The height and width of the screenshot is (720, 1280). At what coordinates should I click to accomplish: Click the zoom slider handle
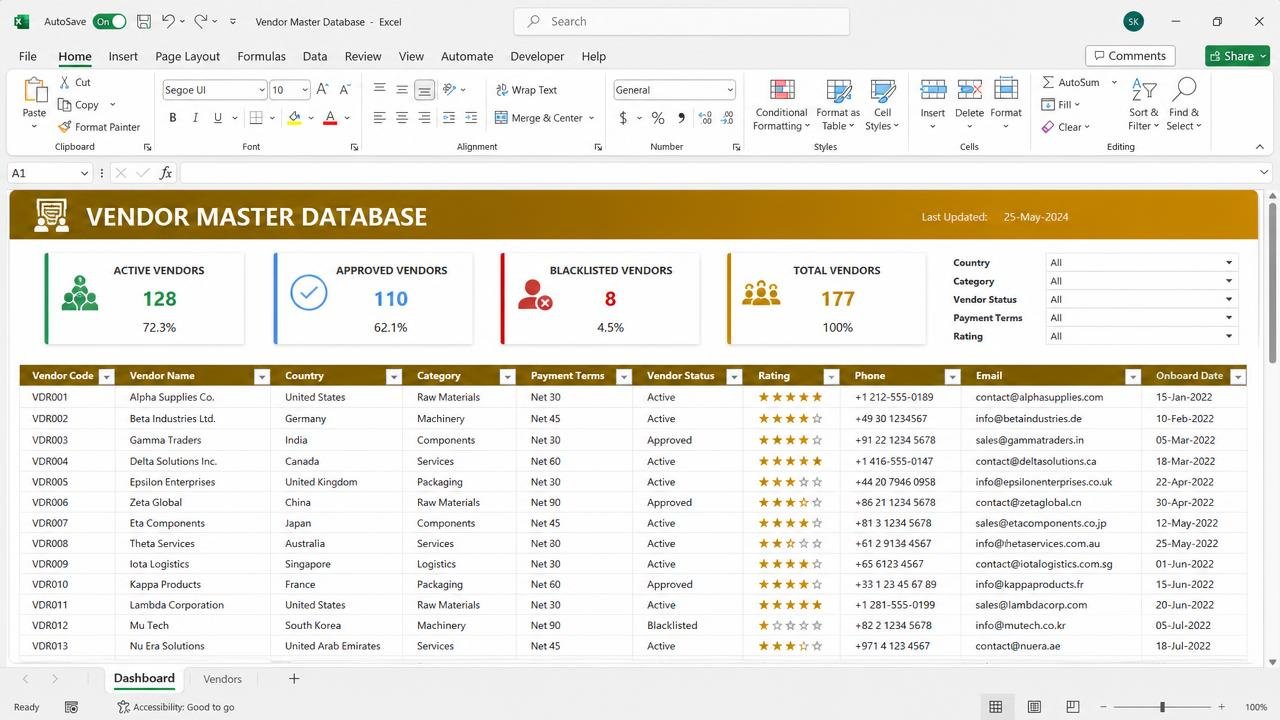1162,707
